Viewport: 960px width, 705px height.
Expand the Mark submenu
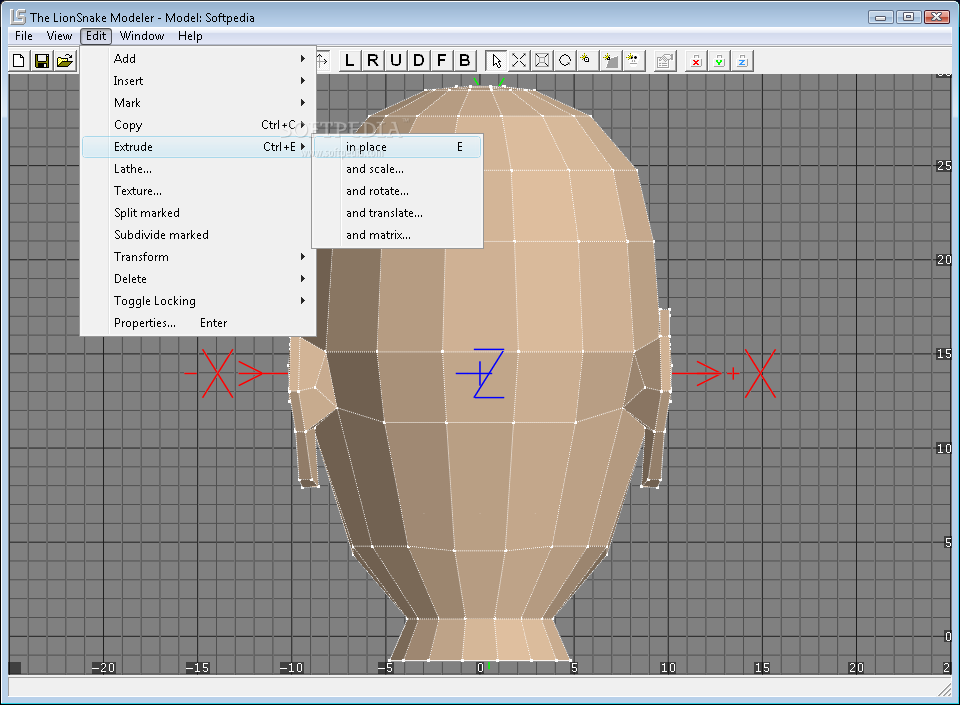click(198, 103)
